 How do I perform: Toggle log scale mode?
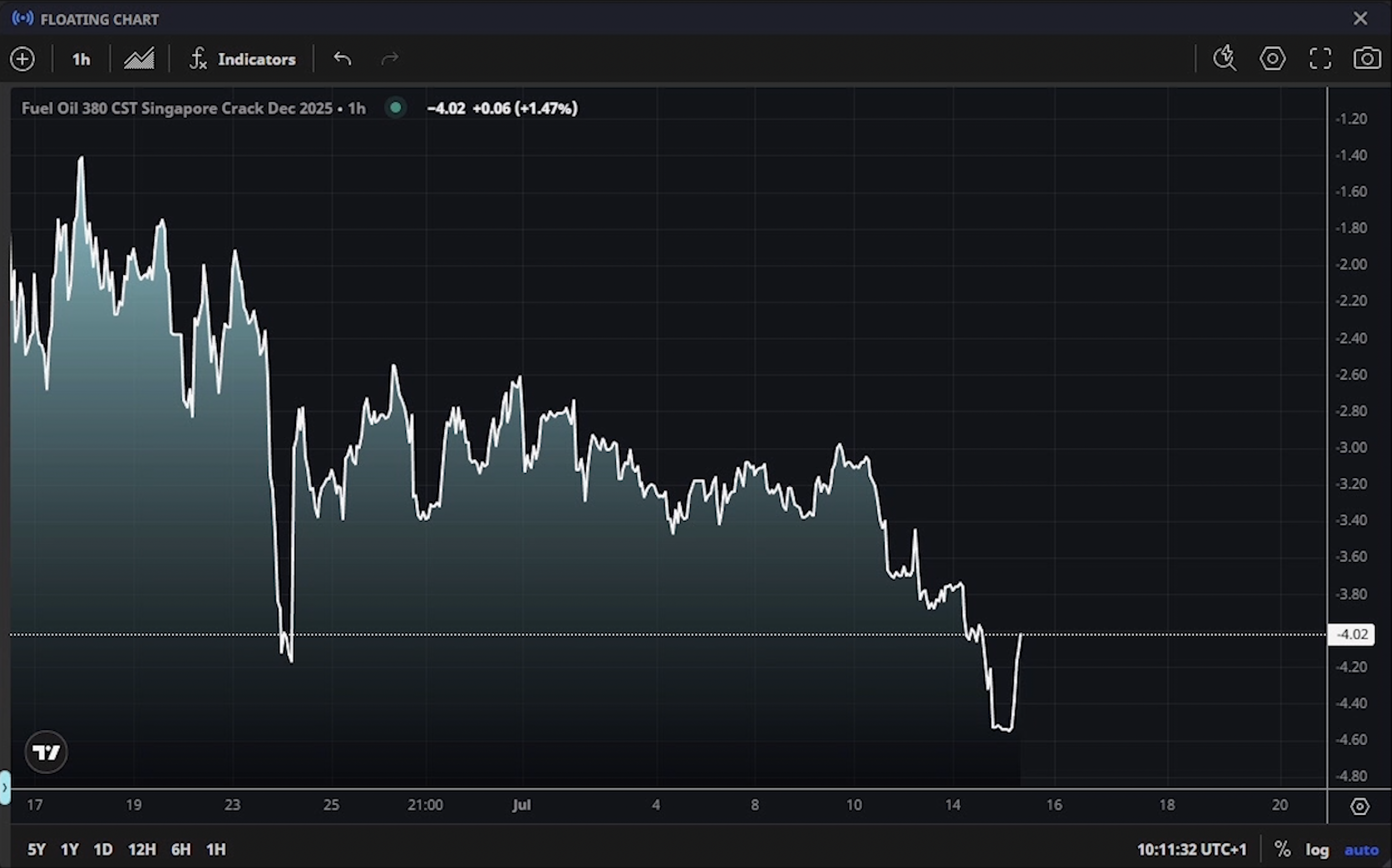coord(1317,849)
